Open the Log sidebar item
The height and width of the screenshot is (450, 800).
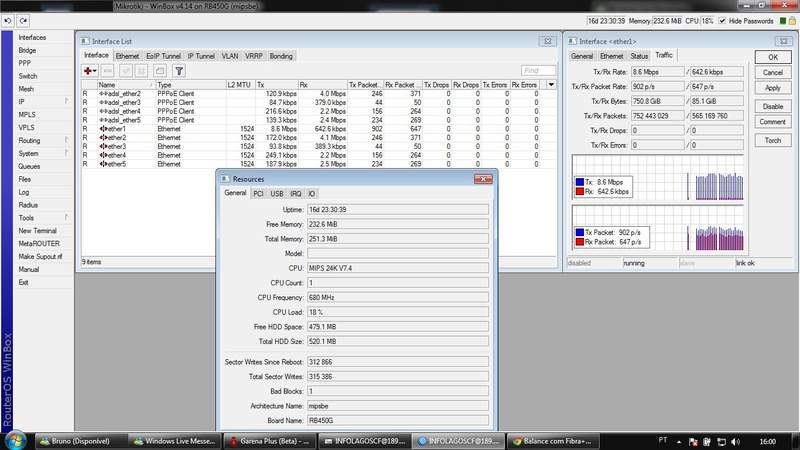(23, 192)
